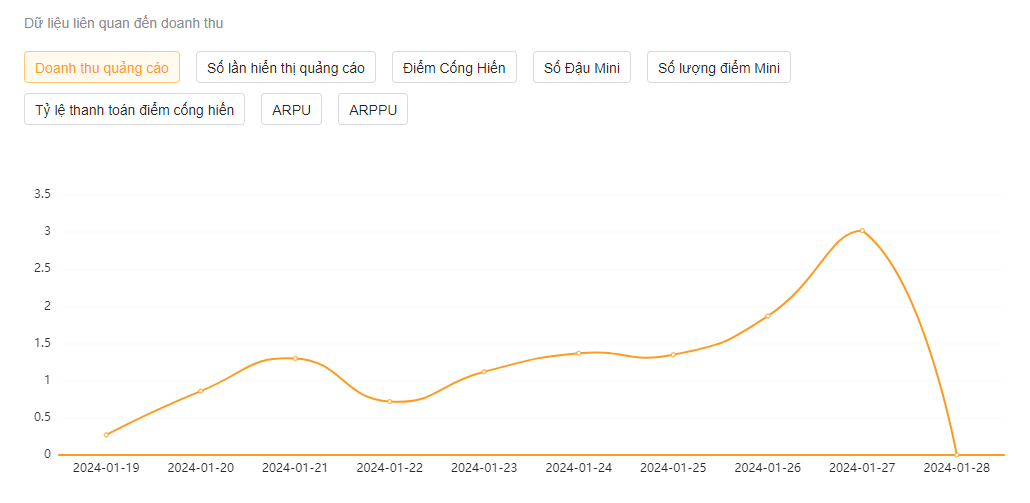The image size is (1030, 503).
Task: Click the 2024-01-23 chart data point
Action: pos(484,372)
